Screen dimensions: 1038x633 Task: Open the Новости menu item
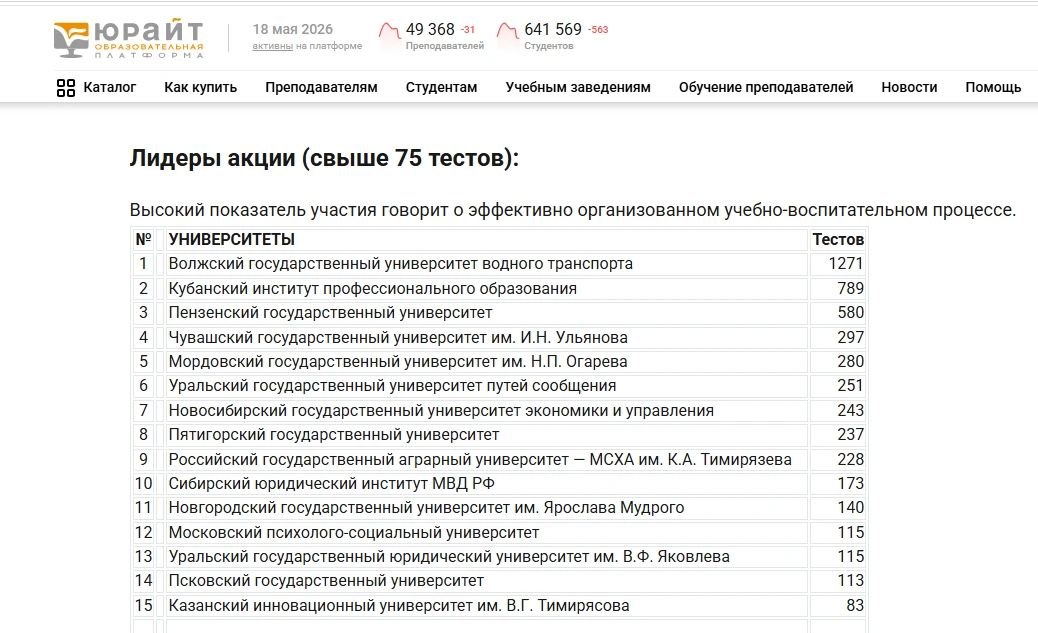point(909,87)
